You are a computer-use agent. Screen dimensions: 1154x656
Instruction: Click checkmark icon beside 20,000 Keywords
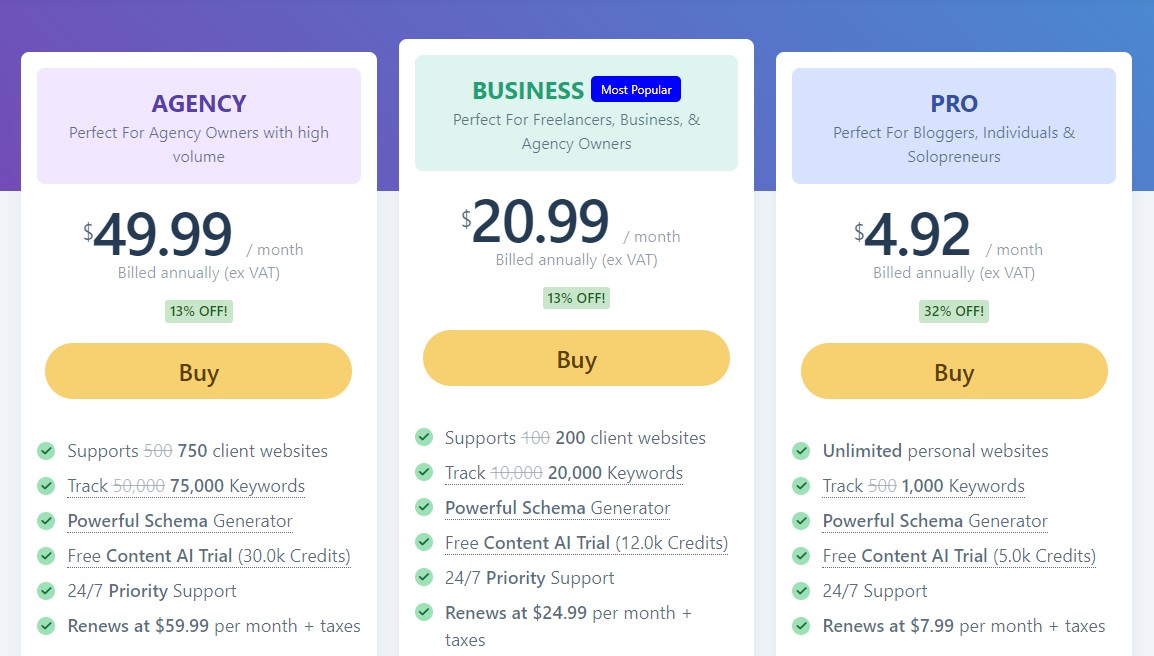424,472
